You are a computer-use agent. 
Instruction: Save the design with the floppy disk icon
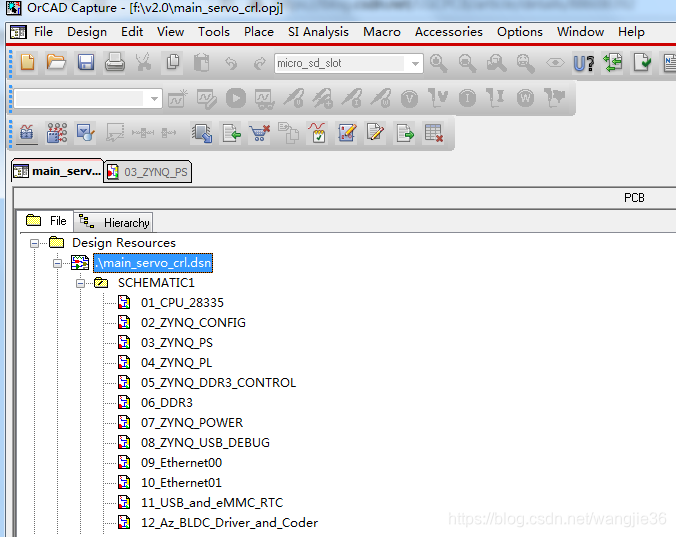click(86, 63)
